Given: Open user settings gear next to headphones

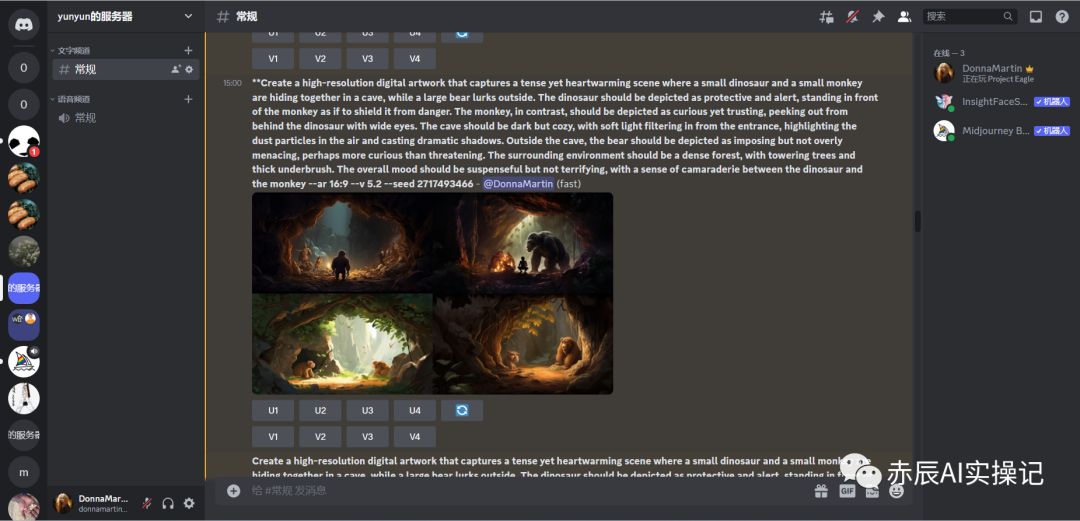Looking at the screenshot, I should pos(188,503).
